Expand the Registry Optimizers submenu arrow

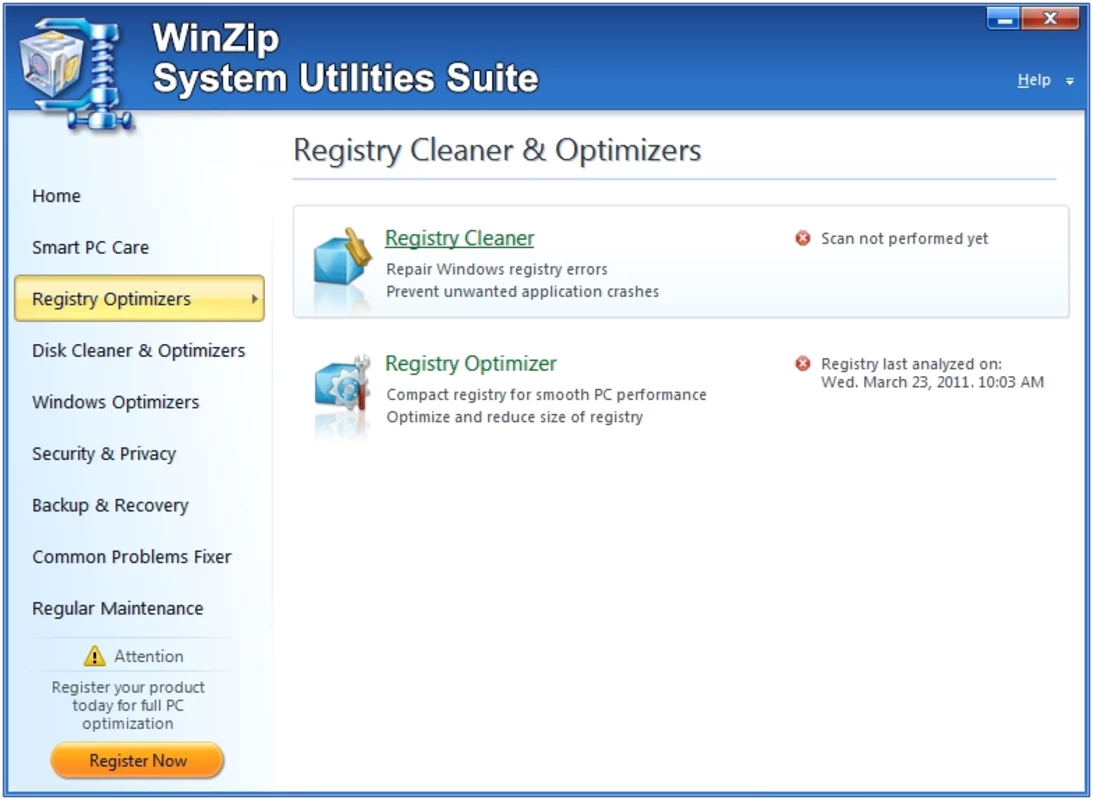[254, 299]
